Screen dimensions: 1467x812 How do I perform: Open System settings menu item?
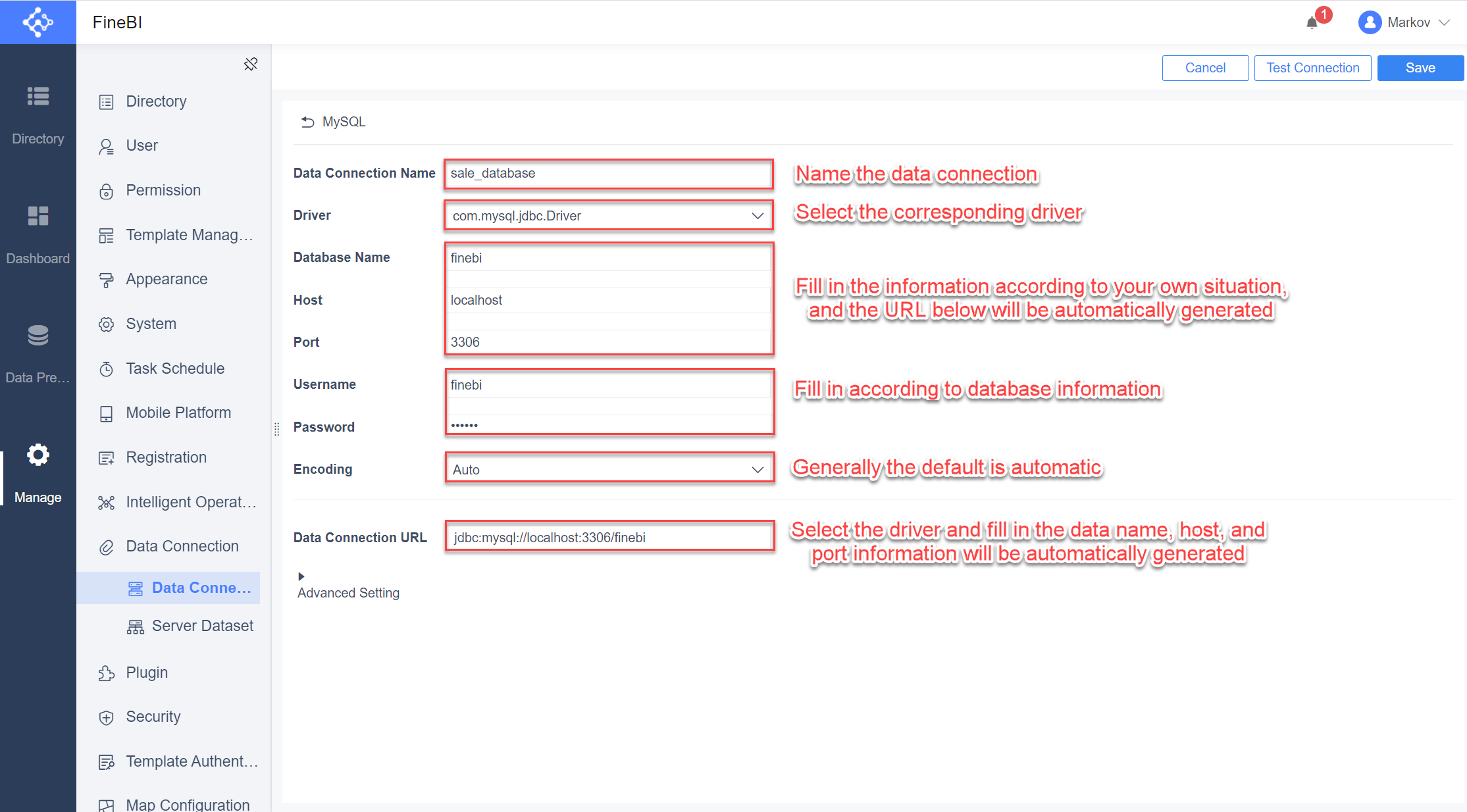coord(174,324)
